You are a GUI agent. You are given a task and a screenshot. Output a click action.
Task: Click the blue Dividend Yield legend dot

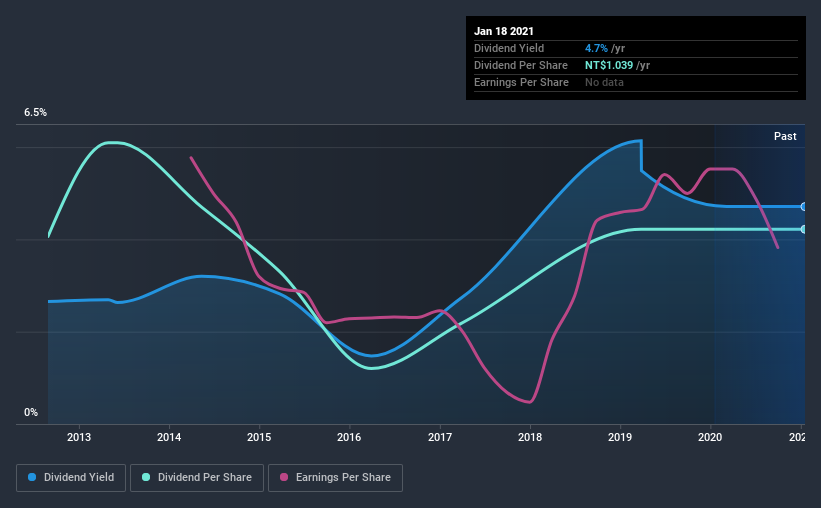click(x=32, y=477)
